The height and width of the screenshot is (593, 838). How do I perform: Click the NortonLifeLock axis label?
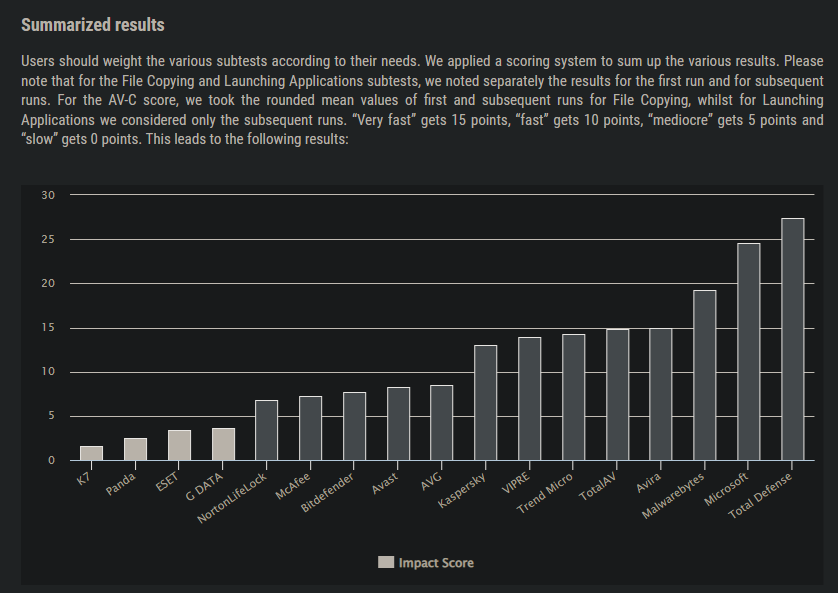click(232, 498)
